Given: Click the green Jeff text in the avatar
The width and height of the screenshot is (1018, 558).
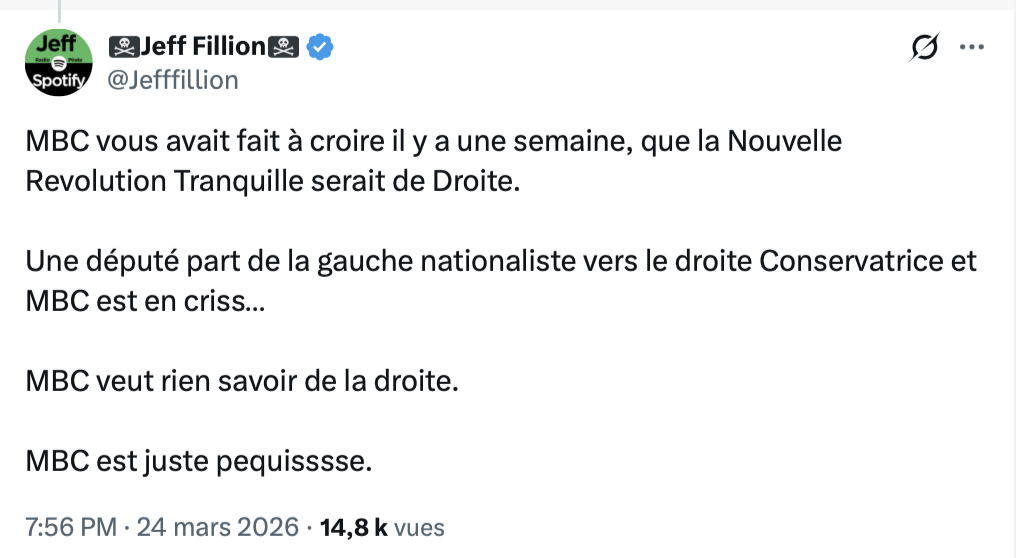Looking at the screenshot, I should [x=58, y=43].
